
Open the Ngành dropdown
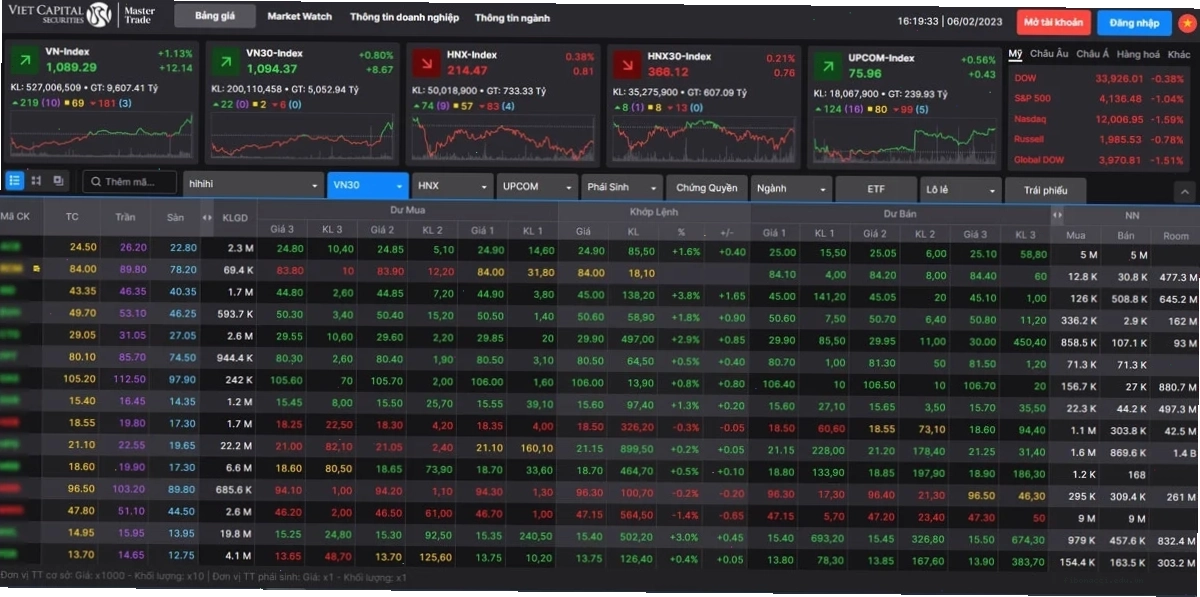click(792, 188)
